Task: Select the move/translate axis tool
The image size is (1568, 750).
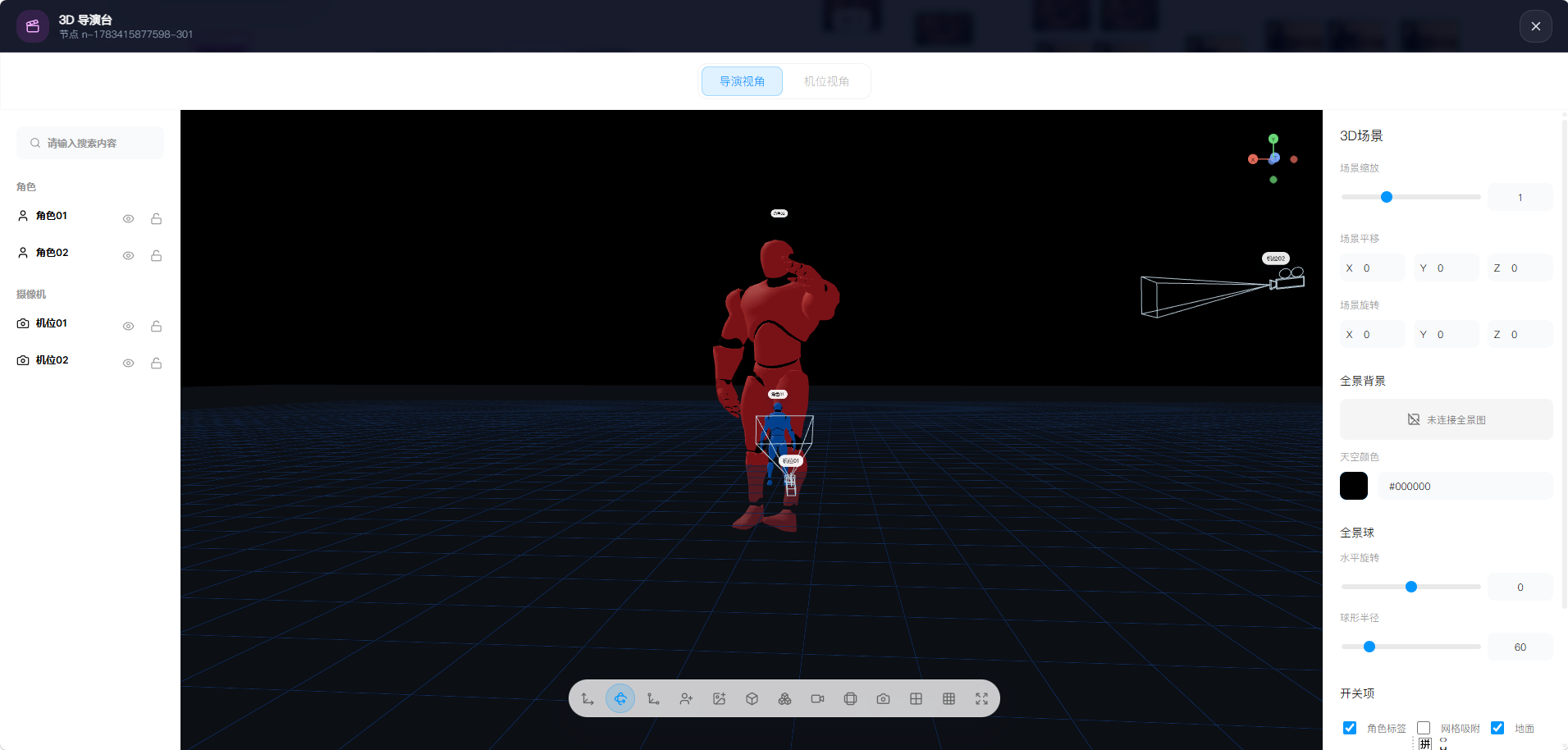Action: 587,699
